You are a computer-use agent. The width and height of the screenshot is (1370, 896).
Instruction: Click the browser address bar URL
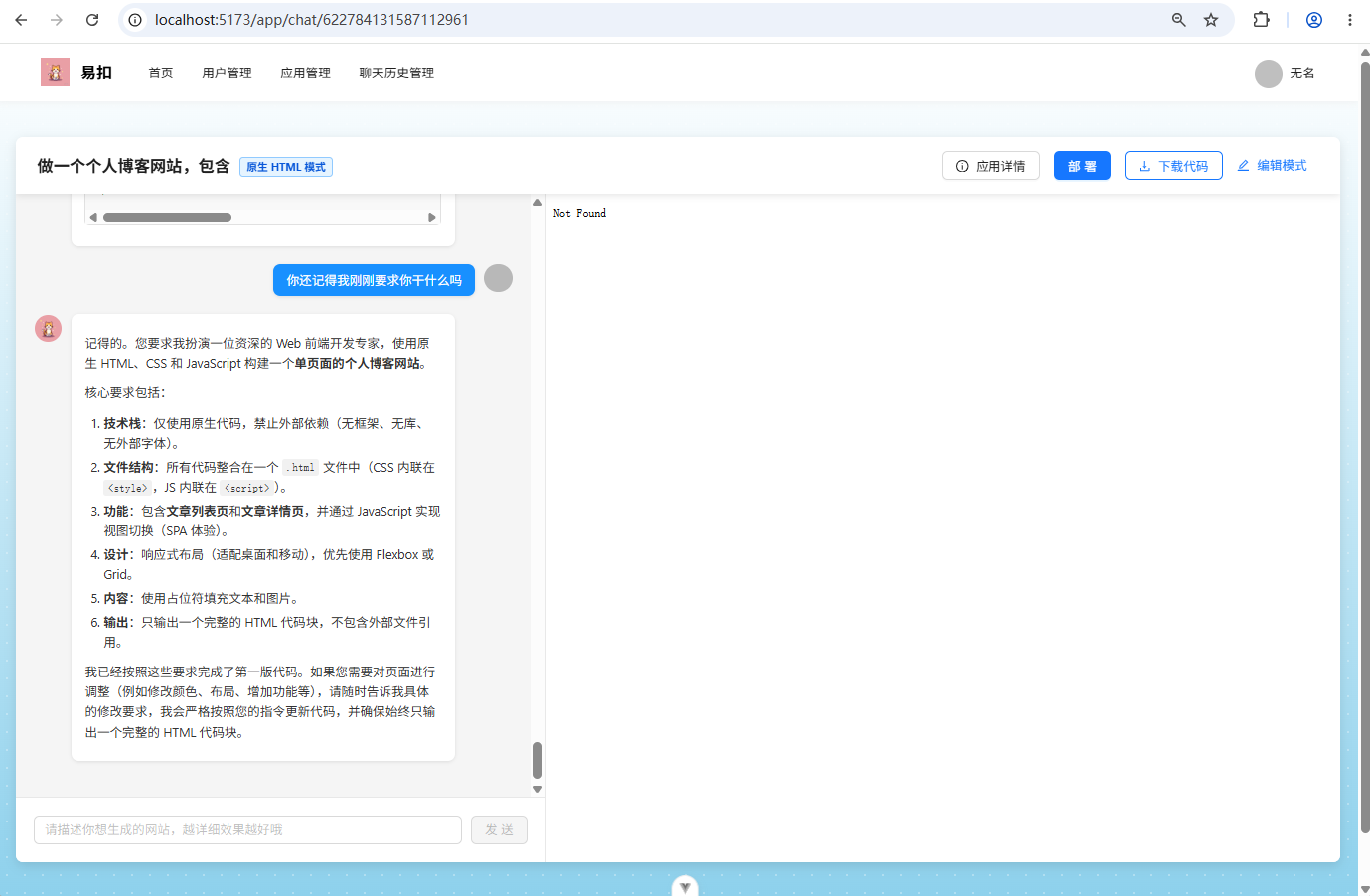click(312, 20)
